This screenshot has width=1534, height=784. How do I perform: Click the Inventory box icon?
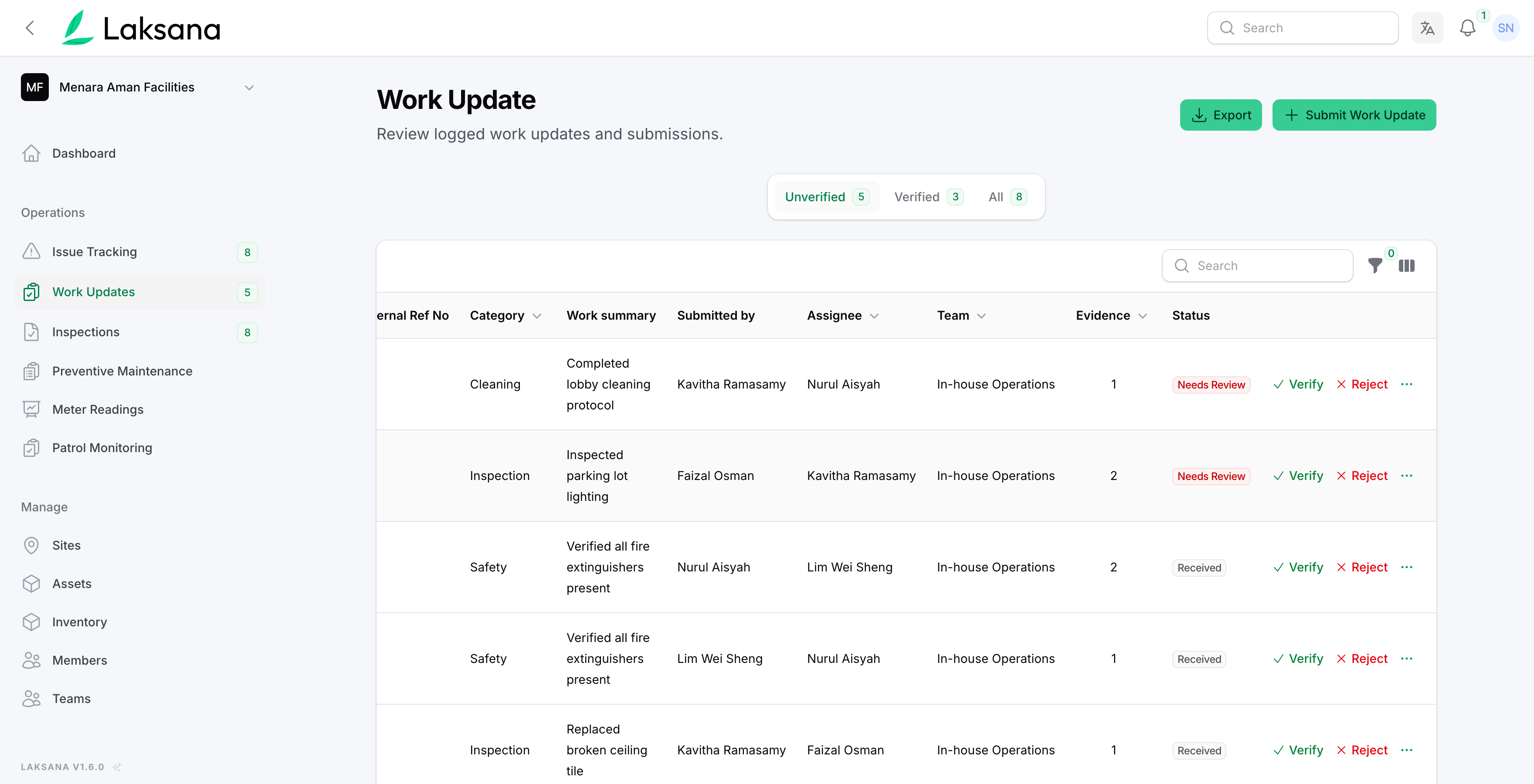tap(31, 622)
